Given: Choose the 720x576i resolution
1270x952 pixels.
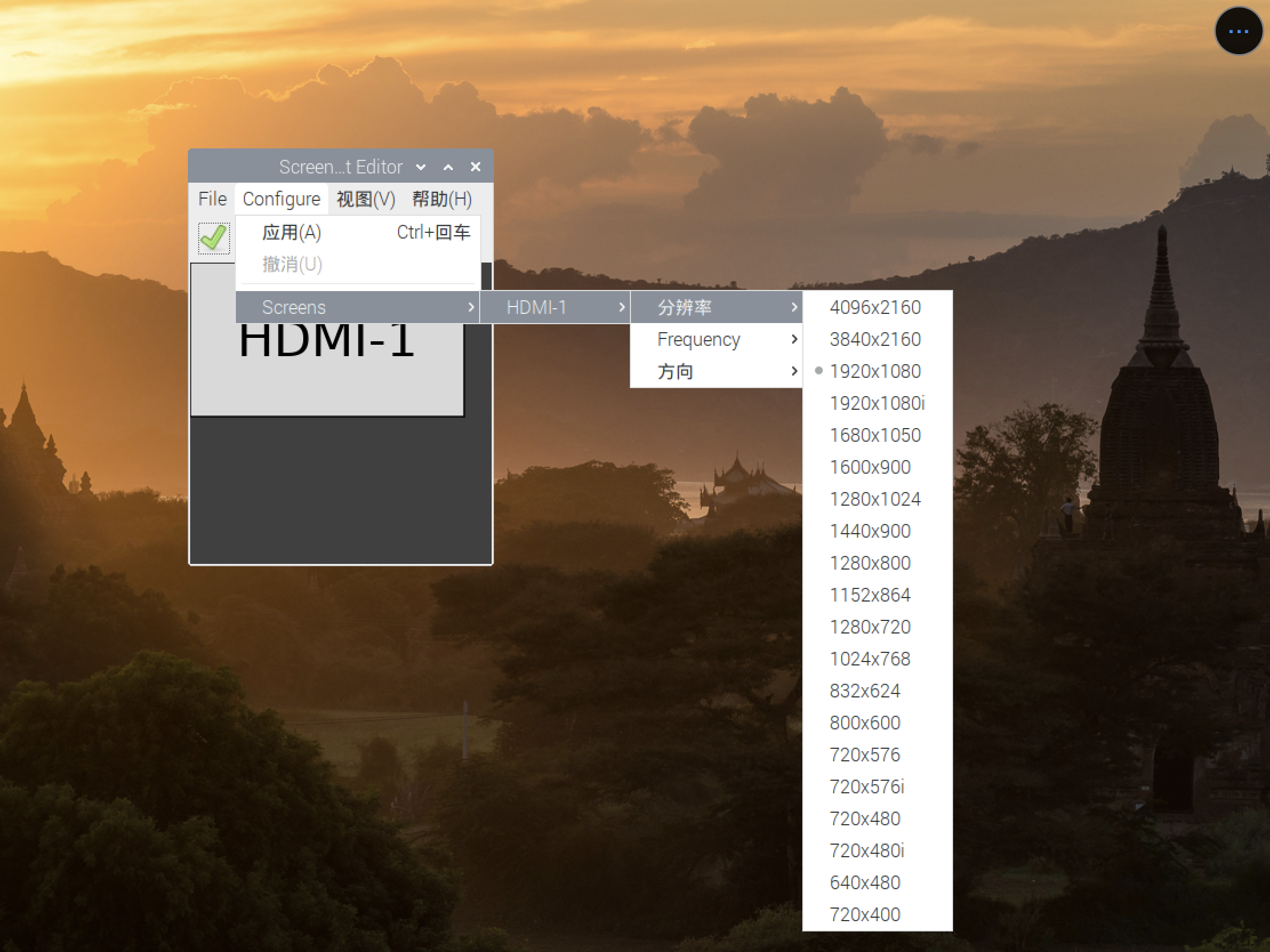Looking at the screenshot, I should pyautogui.click(x=877, y=786).
